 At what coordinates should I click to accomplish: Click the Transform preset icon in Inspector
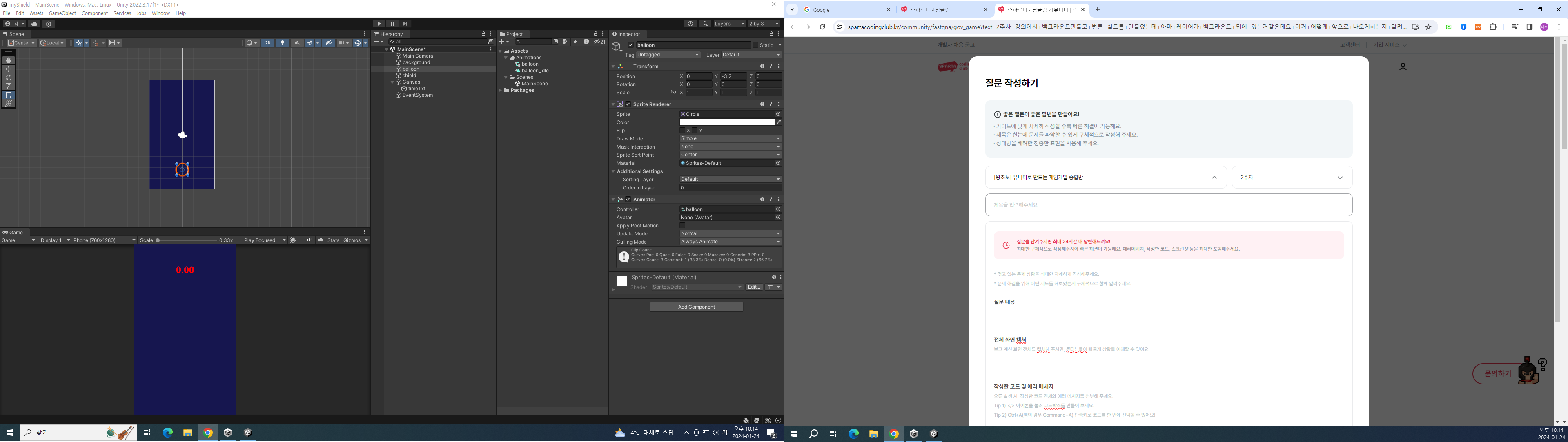click(x=771, y=66)
